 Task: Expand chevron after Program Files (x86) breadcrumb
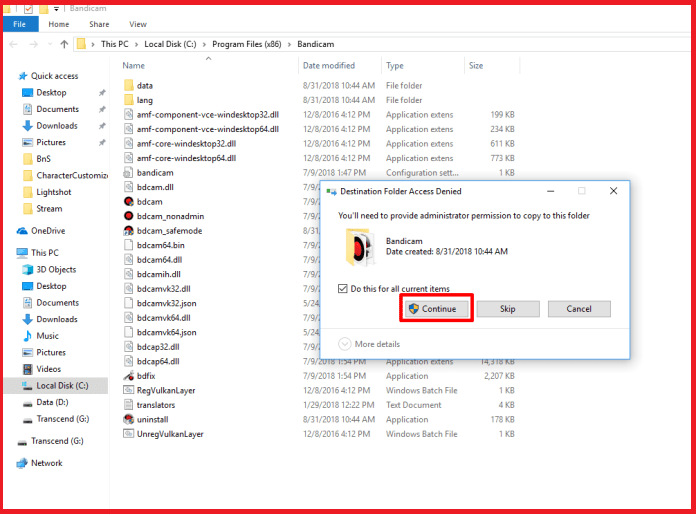tap(289, 44)
